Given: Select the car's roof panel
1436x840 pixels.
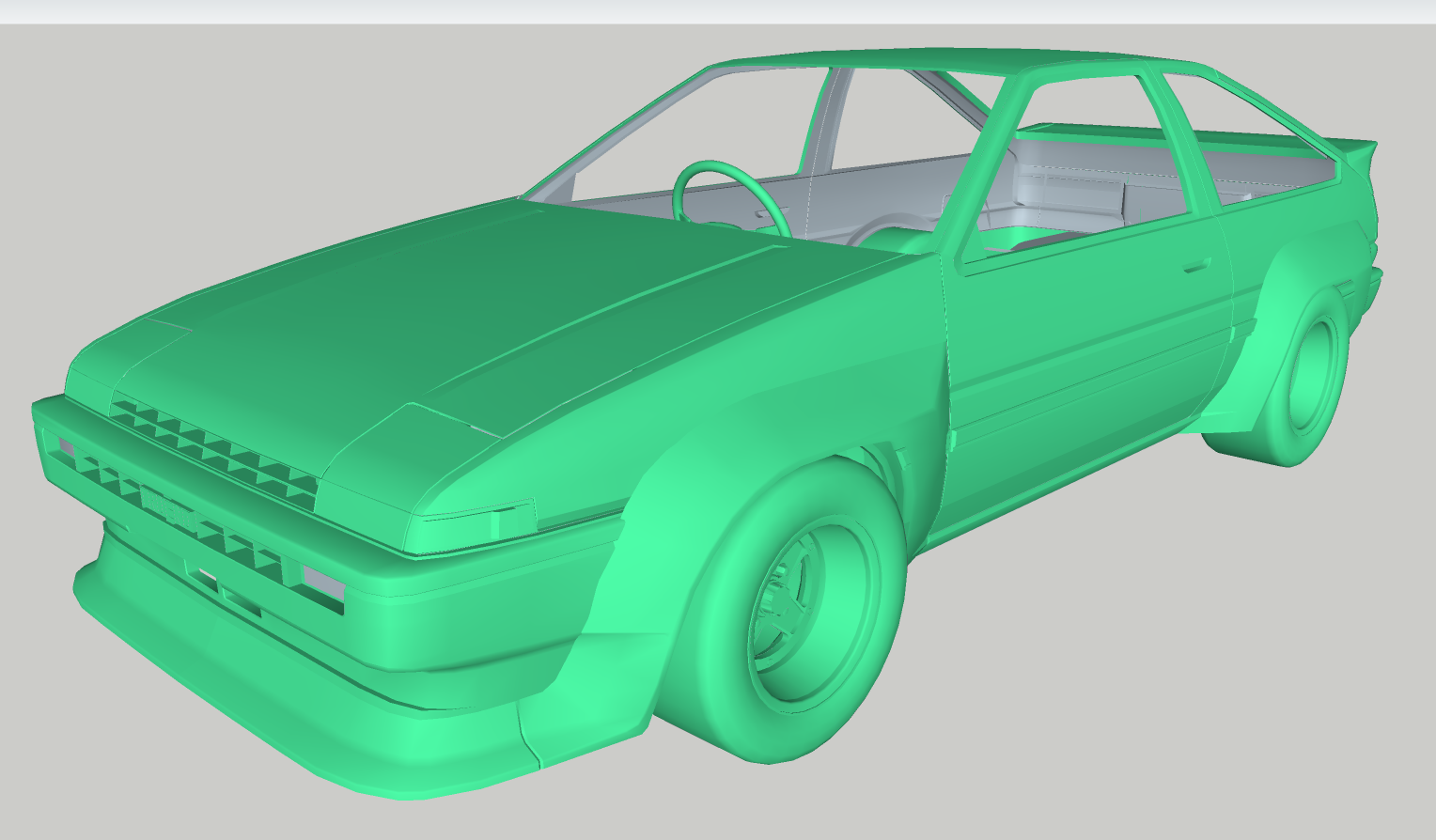Looking at the screenshot, I should click(959, 62).
